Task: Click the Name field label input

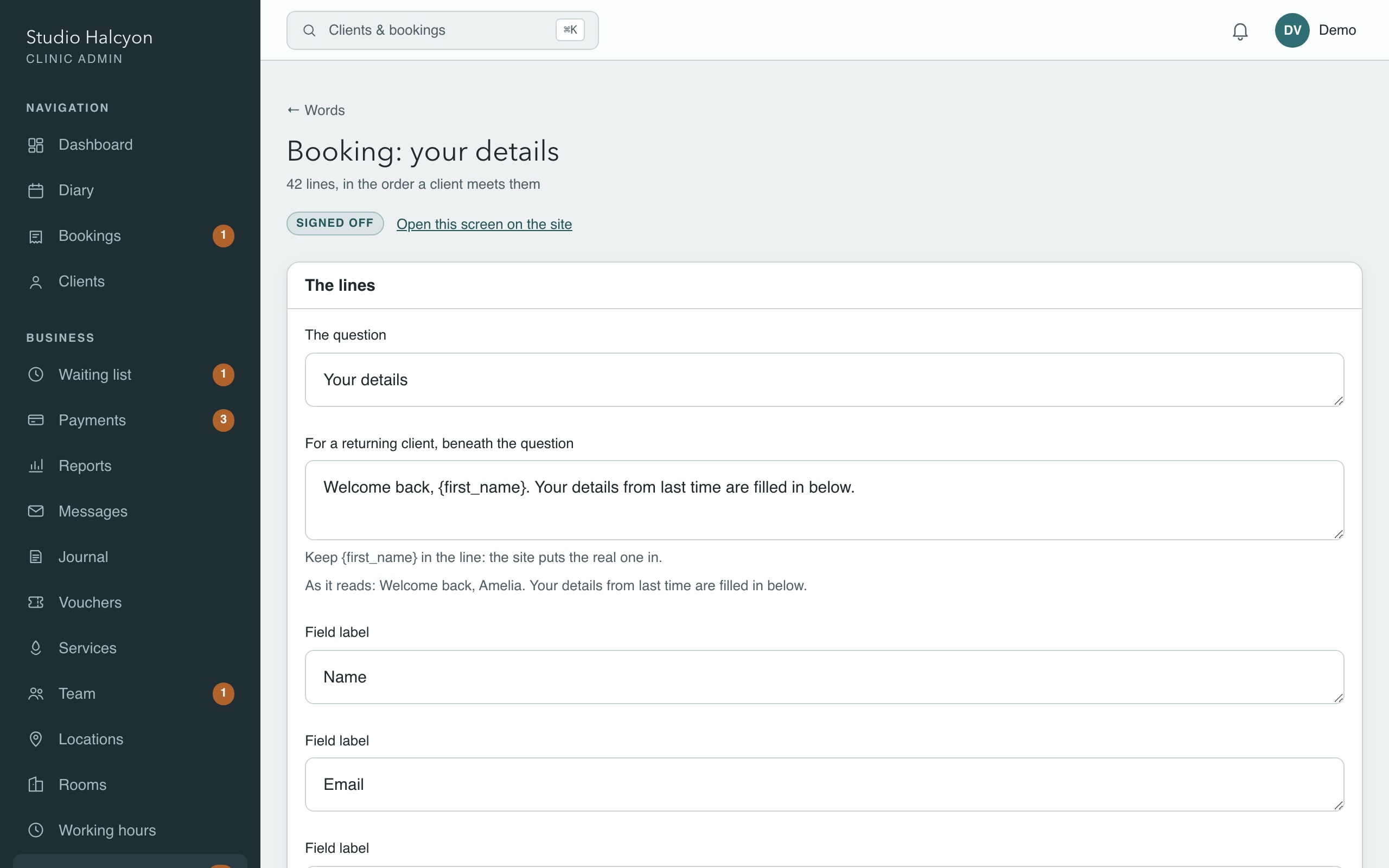Action: [x=824, y=677]
